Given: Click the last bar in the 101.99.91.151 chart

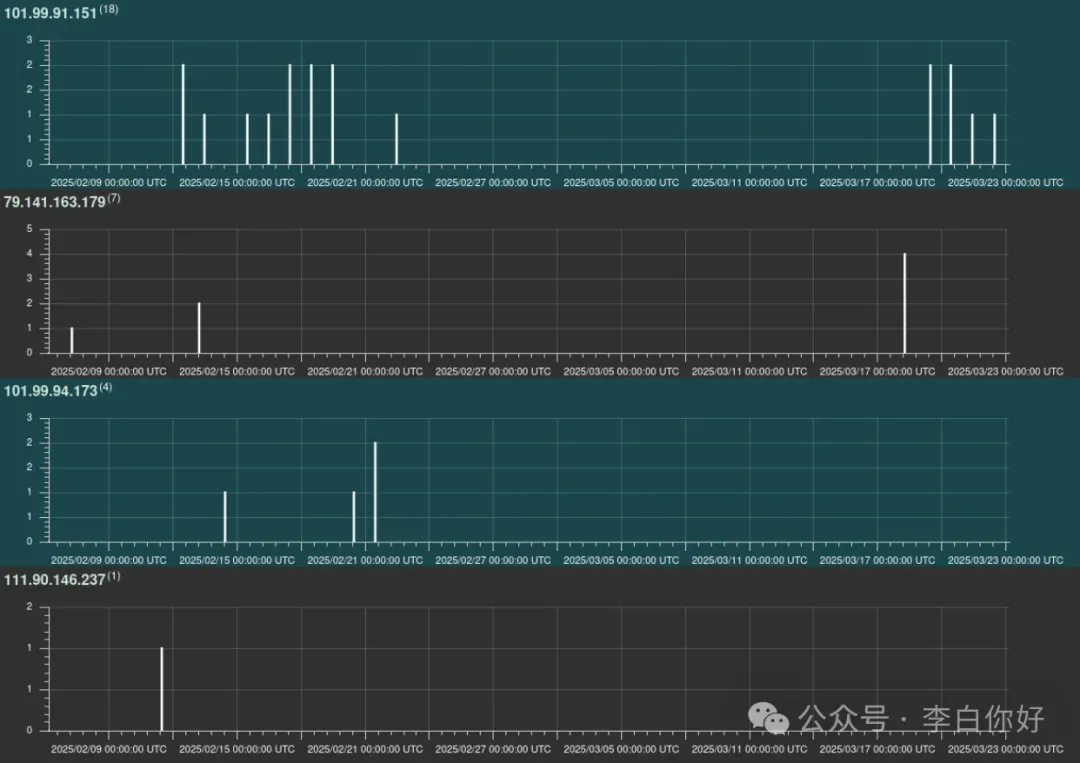Looking at the screenshot, I should [x=994, y=139].
